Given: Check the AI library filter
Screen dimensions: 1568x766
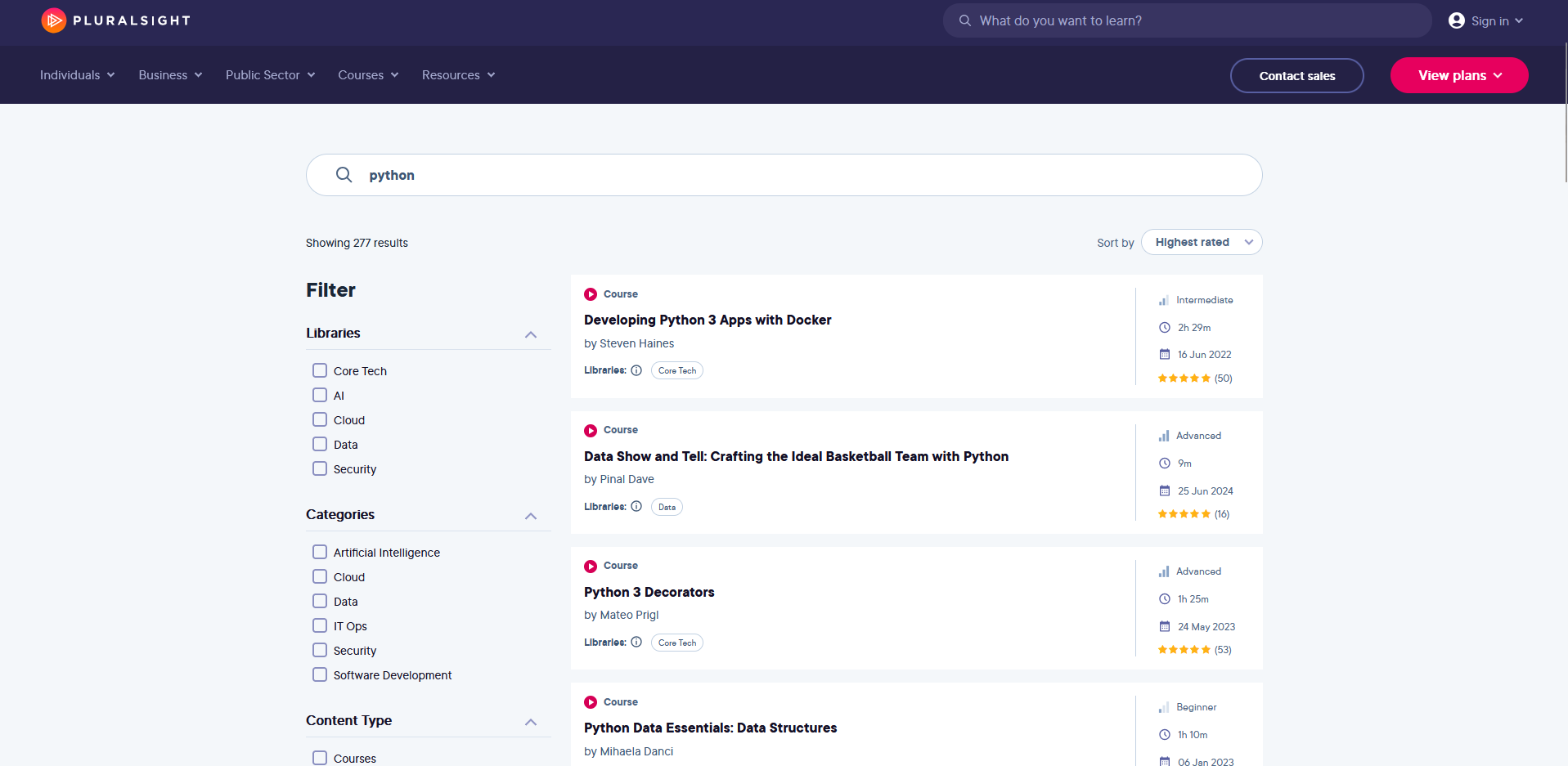Looking at the screenshot, I should point(320,395).
